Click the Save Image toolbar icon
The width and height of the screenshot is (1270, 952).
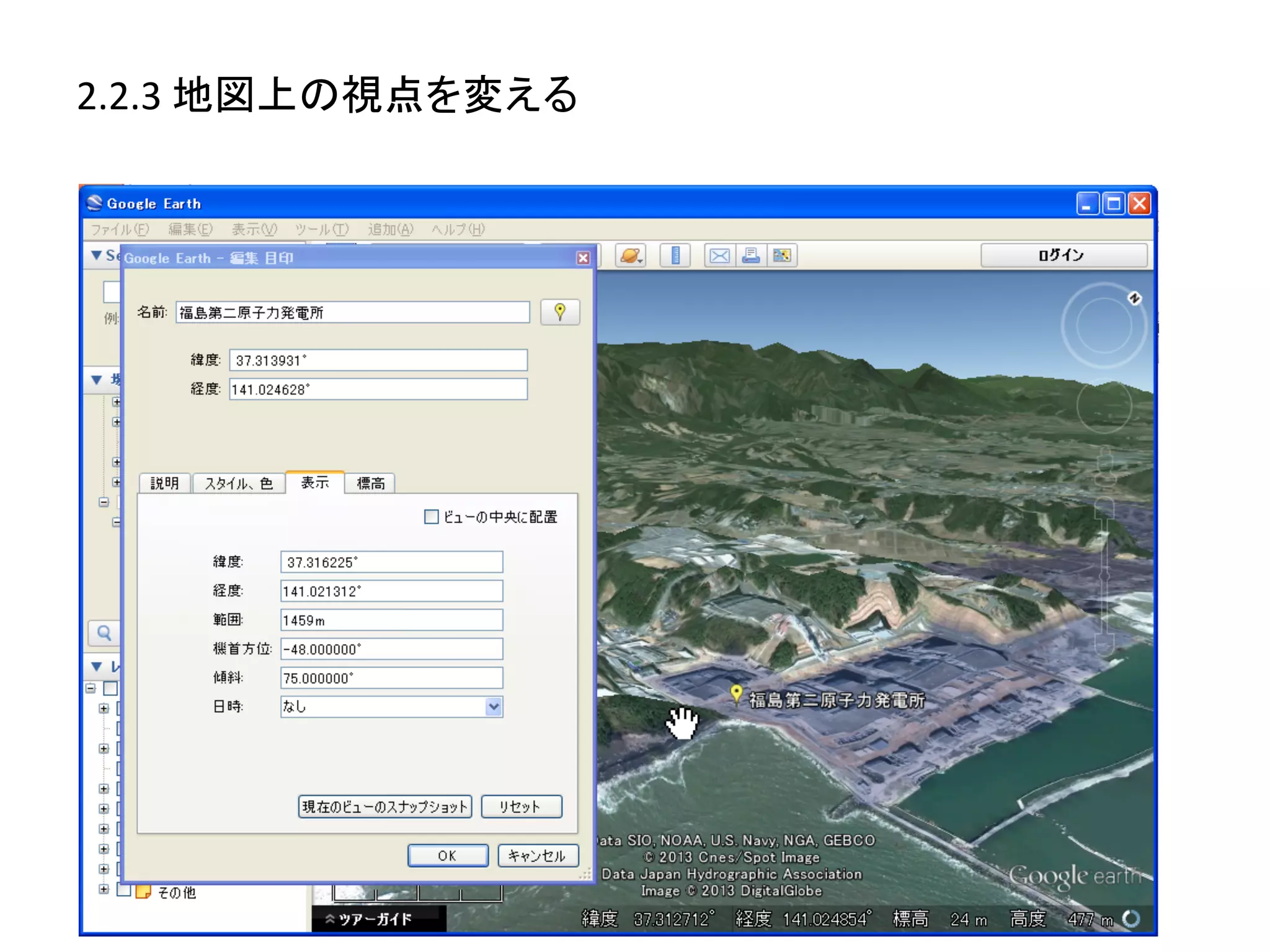click(x=782, y=255)
